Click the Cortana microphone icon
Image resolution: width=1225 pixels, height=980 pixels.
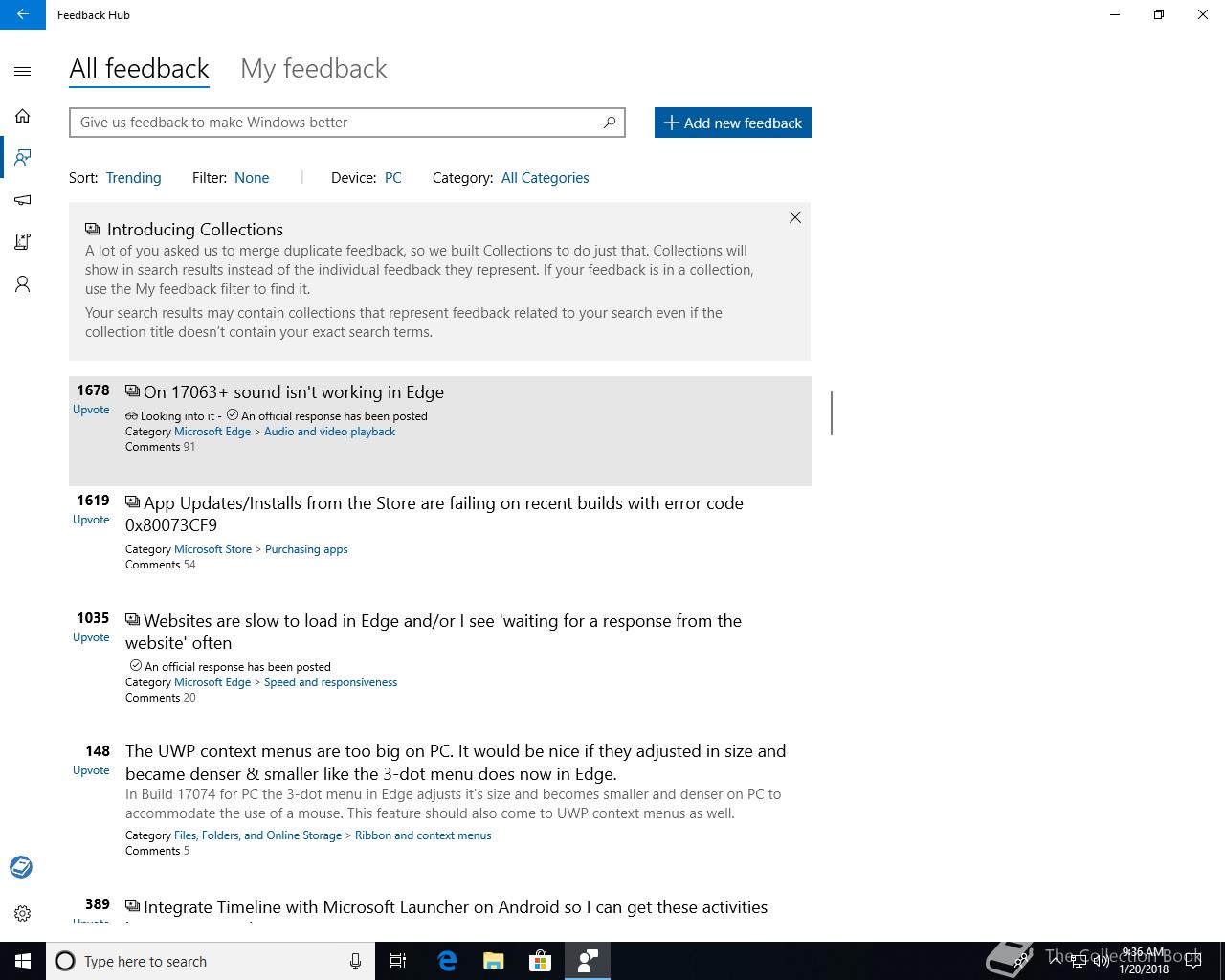click(x=355, y=961)
